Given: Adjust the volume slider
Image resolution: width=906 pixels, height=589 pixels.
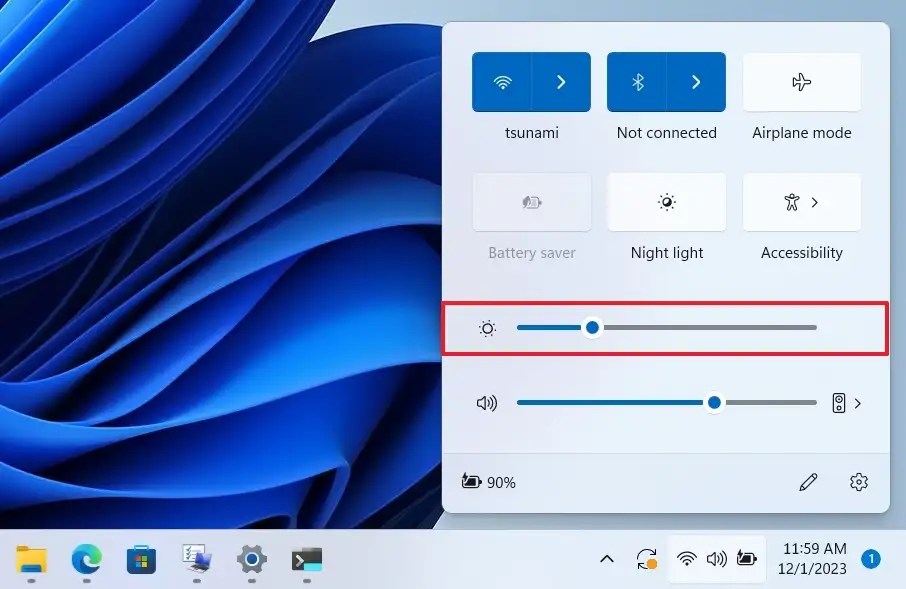Looking at the screenshot, I should point(714,402).
